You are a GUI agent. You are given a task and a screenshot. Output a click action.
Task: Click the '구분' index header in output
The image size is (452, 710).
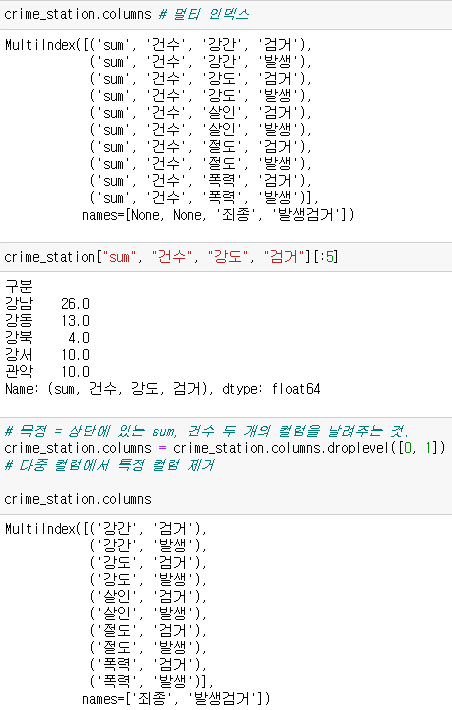[x=19, y=286]
